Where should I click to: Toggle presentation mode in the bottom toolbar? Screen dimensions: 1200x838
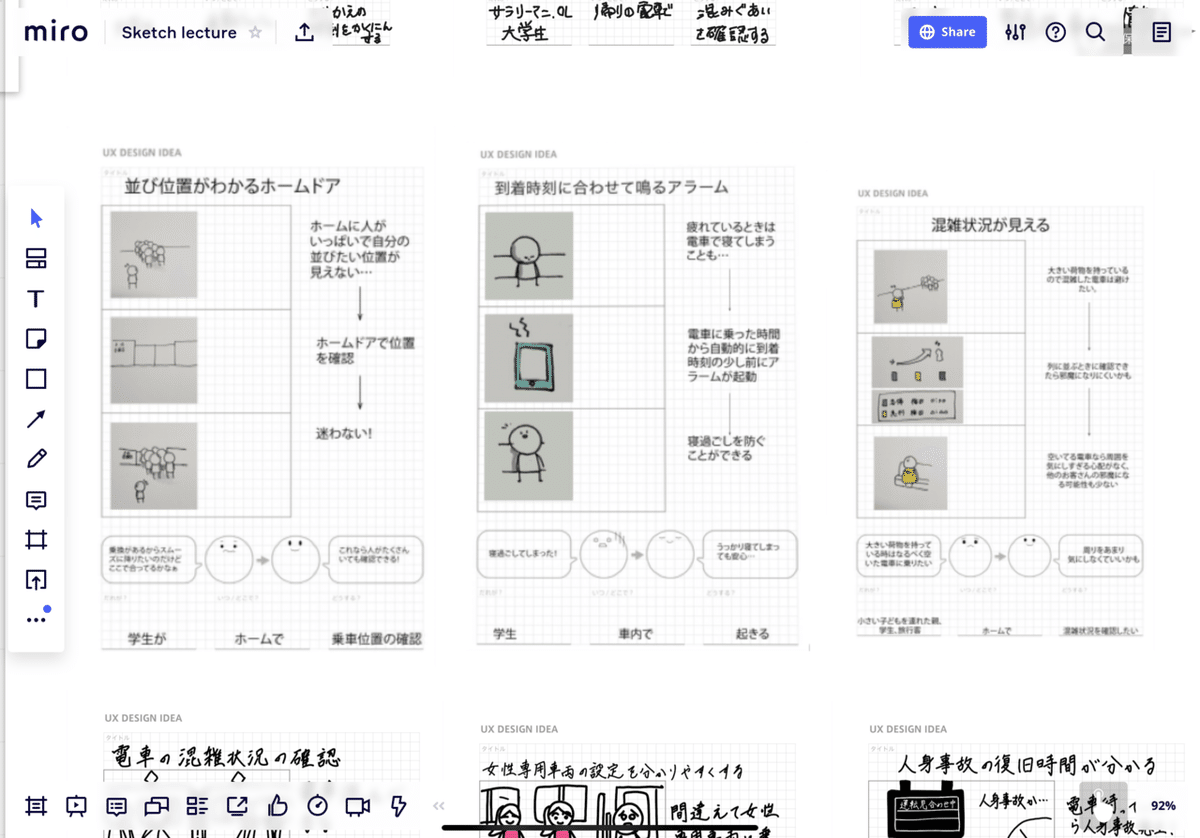coord(76,806)
